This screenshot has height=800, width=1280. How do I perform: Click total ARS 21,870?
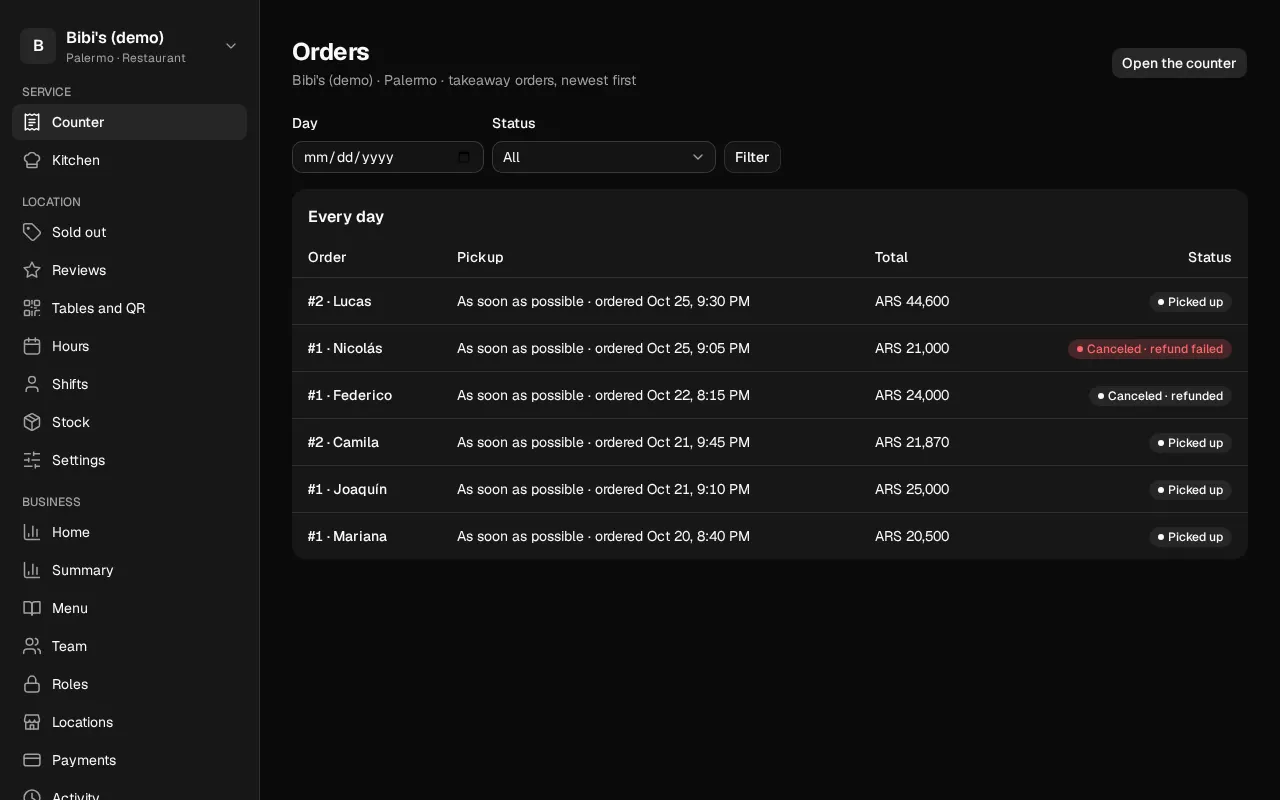912,442
